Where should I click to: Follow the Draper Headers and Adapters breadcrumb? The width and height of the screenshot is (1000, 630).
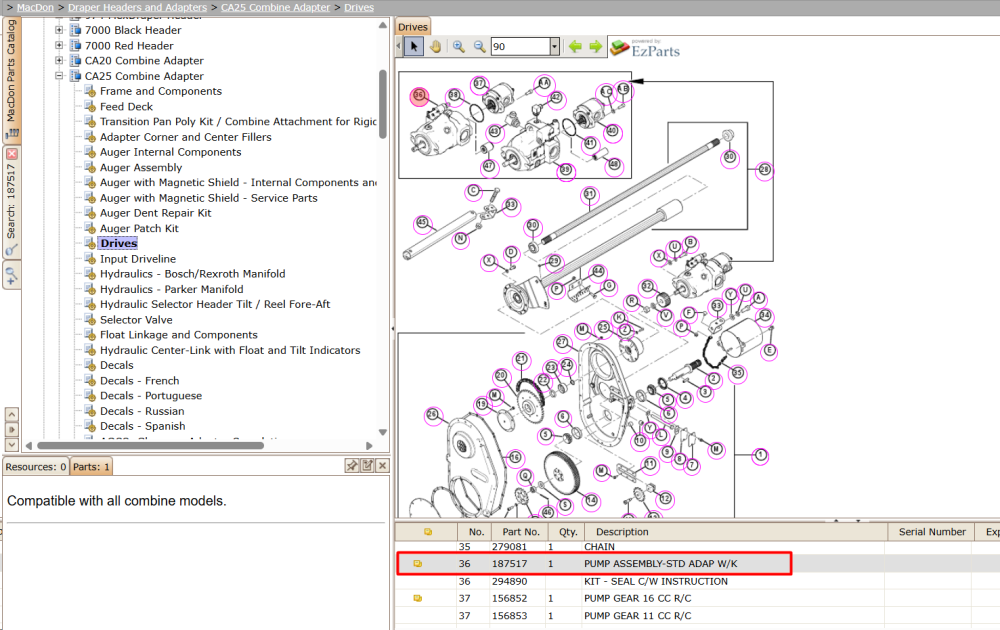137,8
